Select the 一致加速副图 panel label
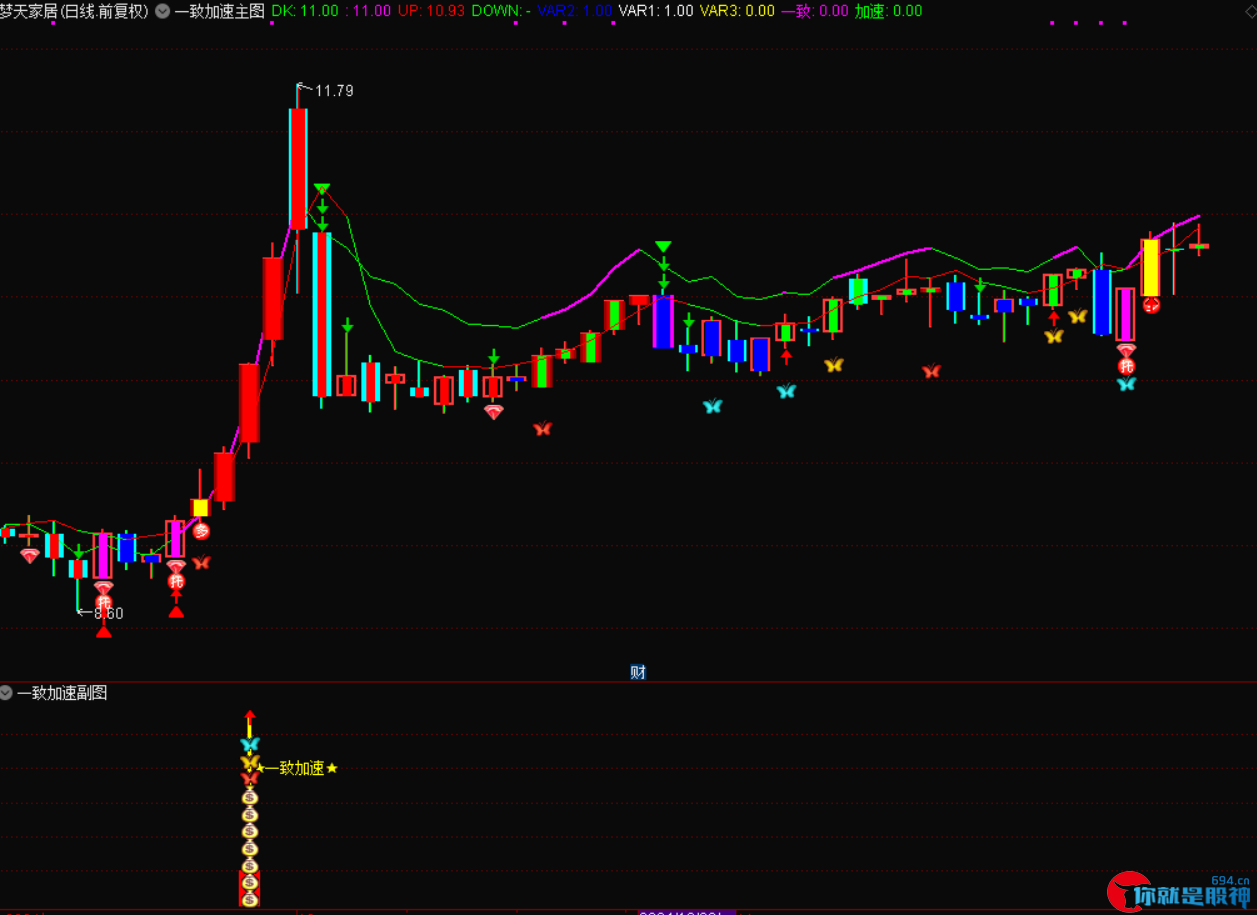Screen dimensions: 1257x915 pos(62,692)
